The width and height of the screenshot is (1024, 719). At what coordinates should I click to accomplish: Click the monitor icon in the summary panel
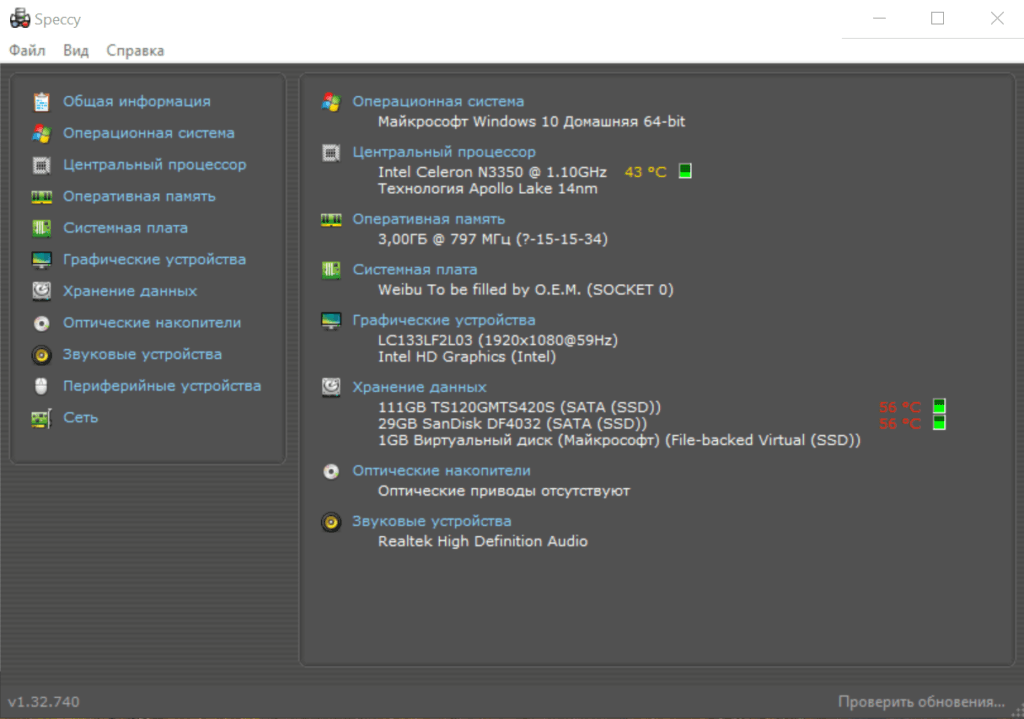coord(331,321)
